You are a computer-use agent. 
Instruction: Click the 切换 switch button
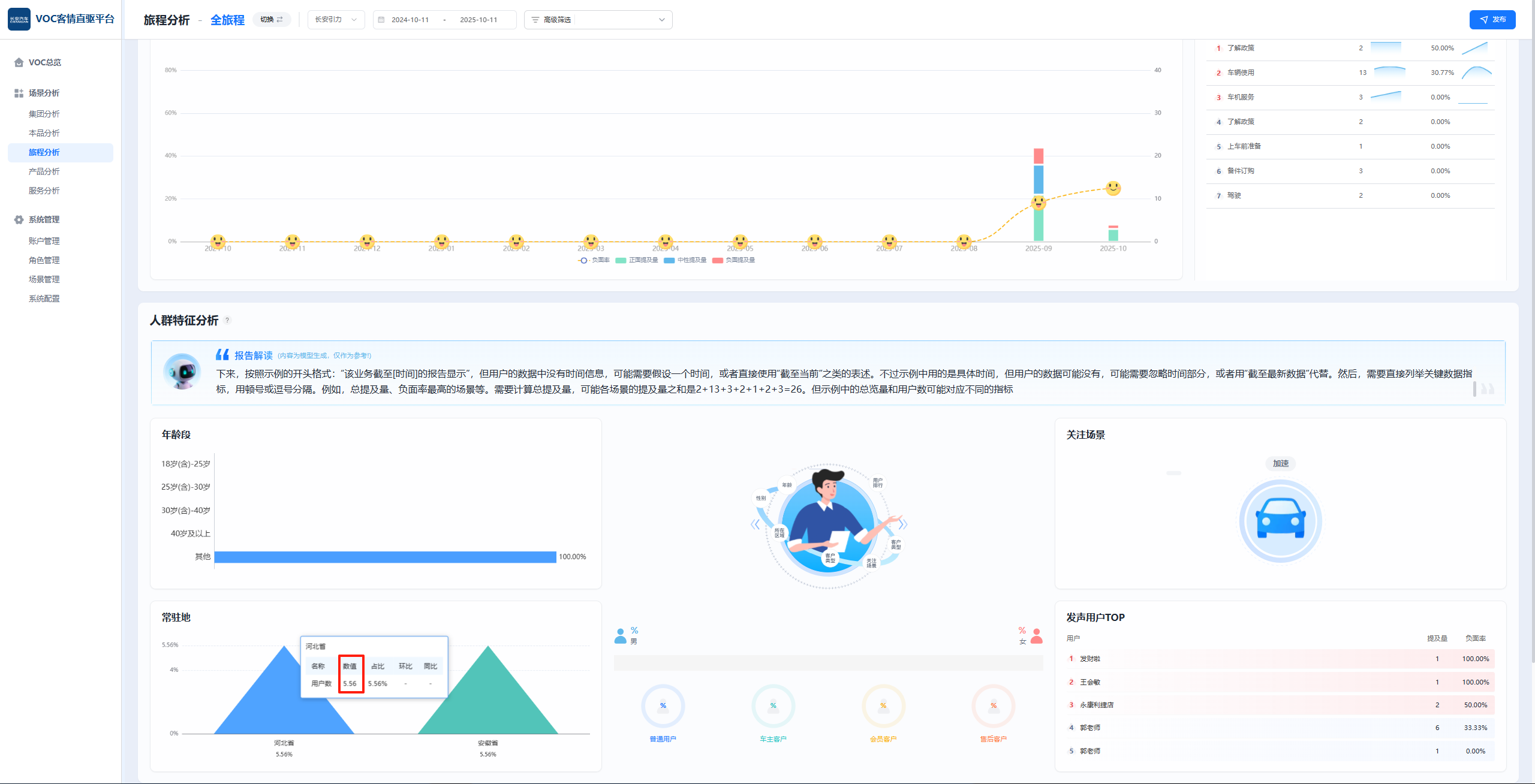(x=272, y=20)
